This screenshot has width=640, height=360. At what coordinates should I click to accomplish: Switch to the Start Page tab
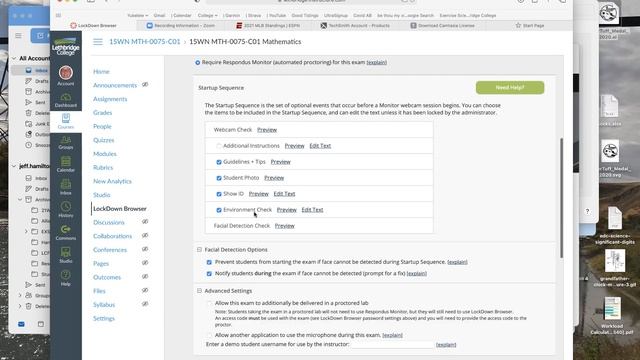point(529,25)
